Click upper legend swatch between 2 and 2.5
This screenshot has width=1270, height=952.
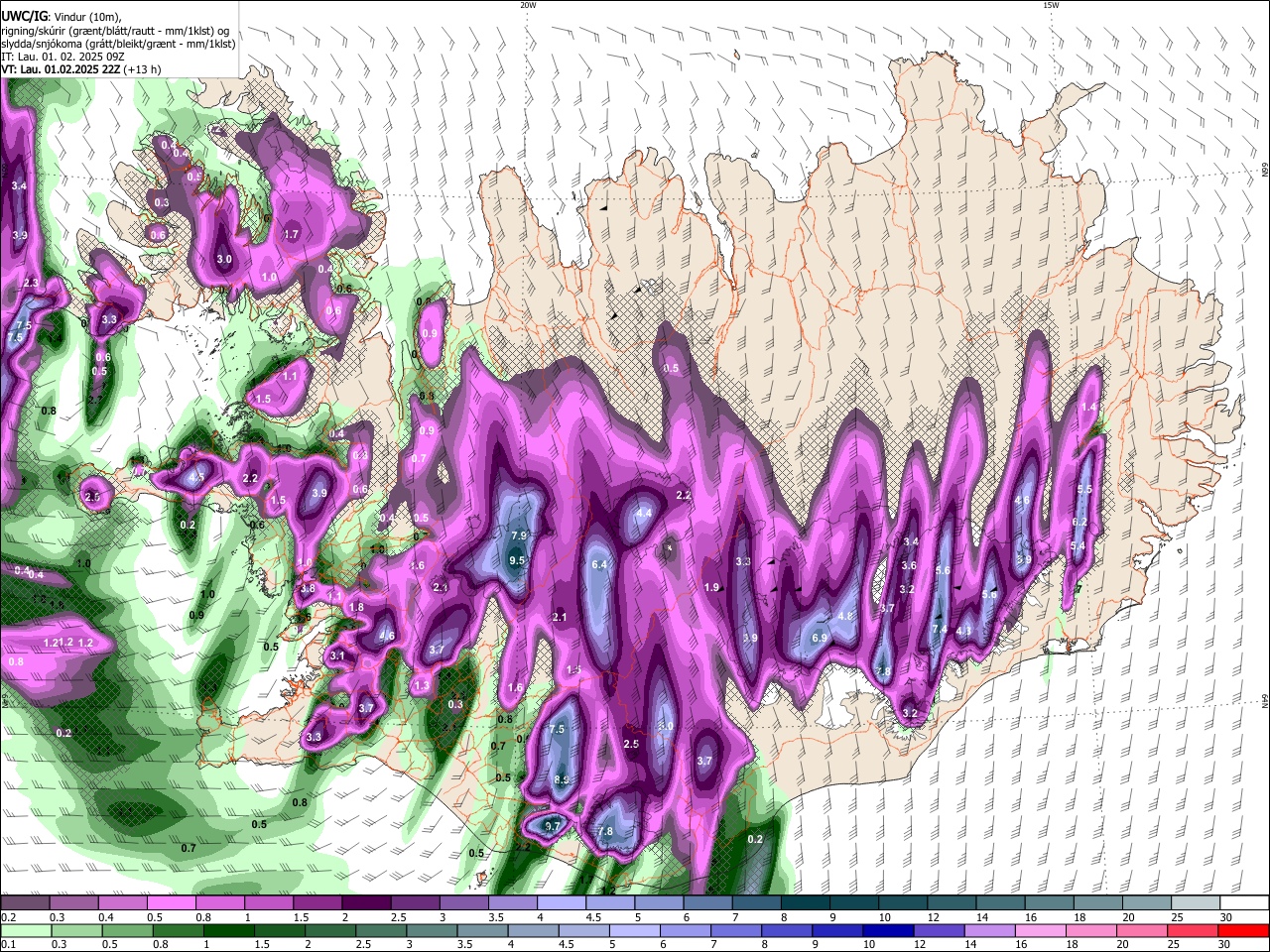pos(366,903)
